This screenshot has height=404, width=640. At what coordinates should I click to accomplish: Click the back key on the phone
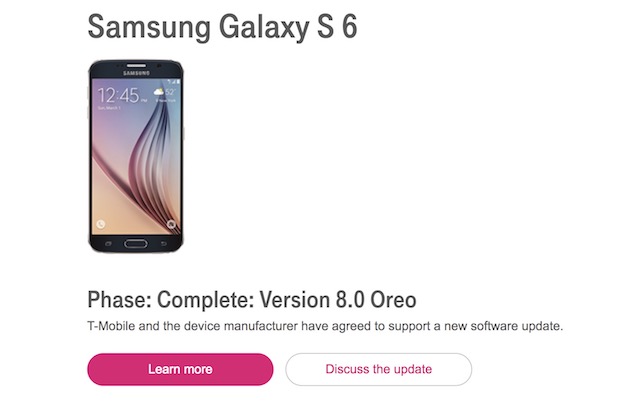164,244
